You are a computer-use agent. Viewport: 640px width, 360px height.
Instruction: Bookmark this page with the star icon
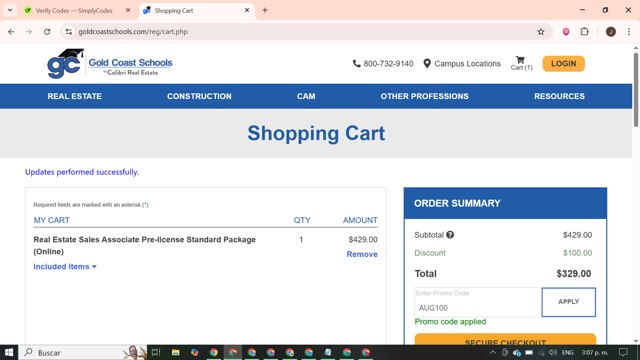tap(541, 31)
